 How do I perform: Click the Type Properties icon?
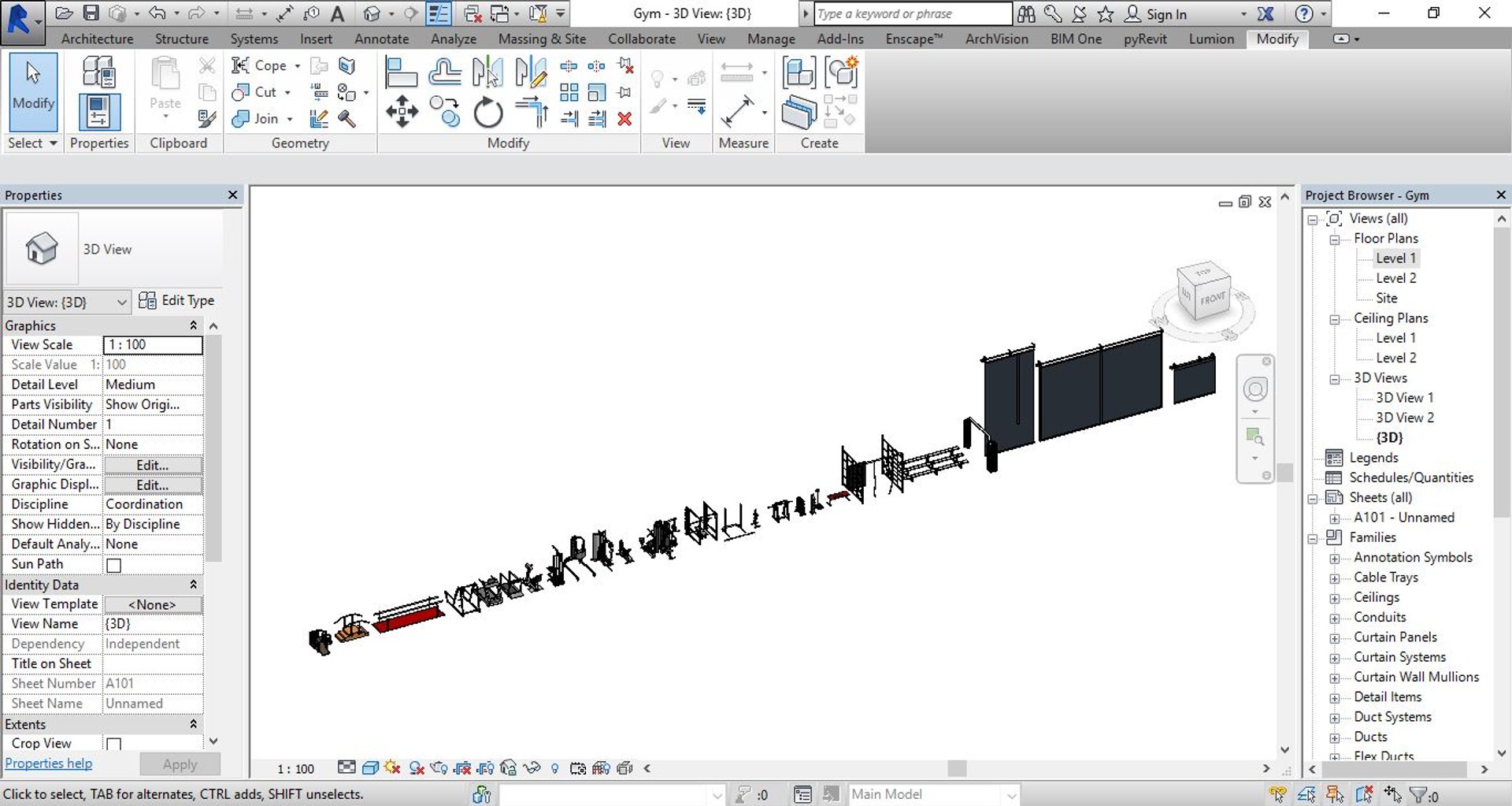pyautogui.click(x=99, y=72)
